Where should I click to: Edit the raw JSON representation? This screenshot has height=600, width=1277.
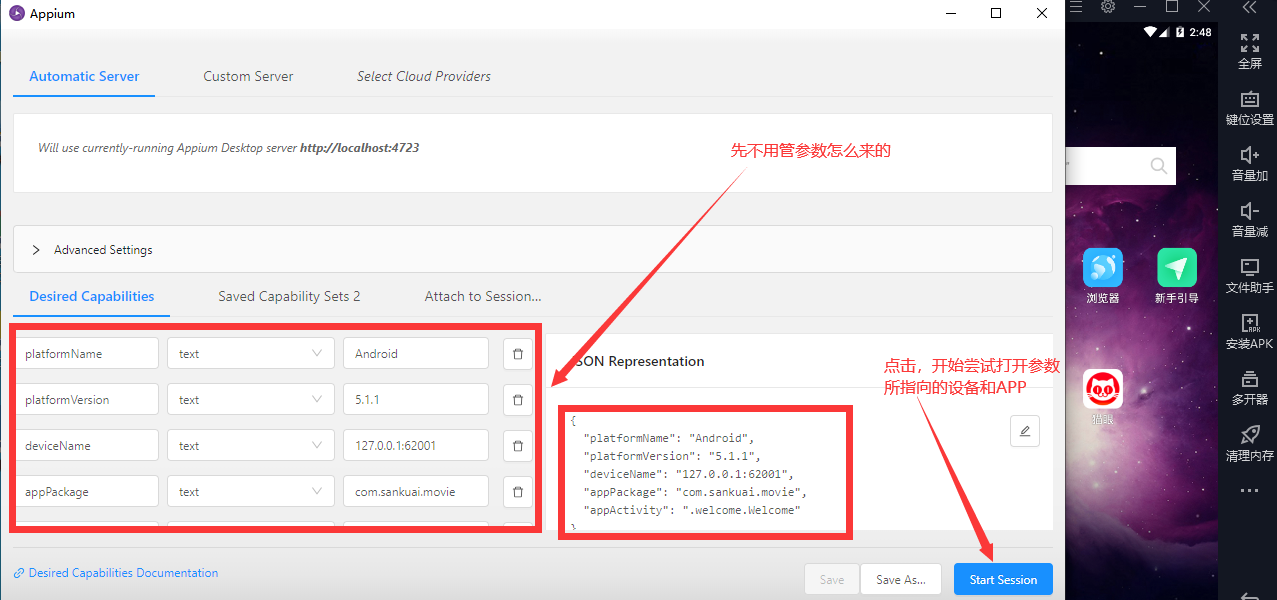(1025, 432)
